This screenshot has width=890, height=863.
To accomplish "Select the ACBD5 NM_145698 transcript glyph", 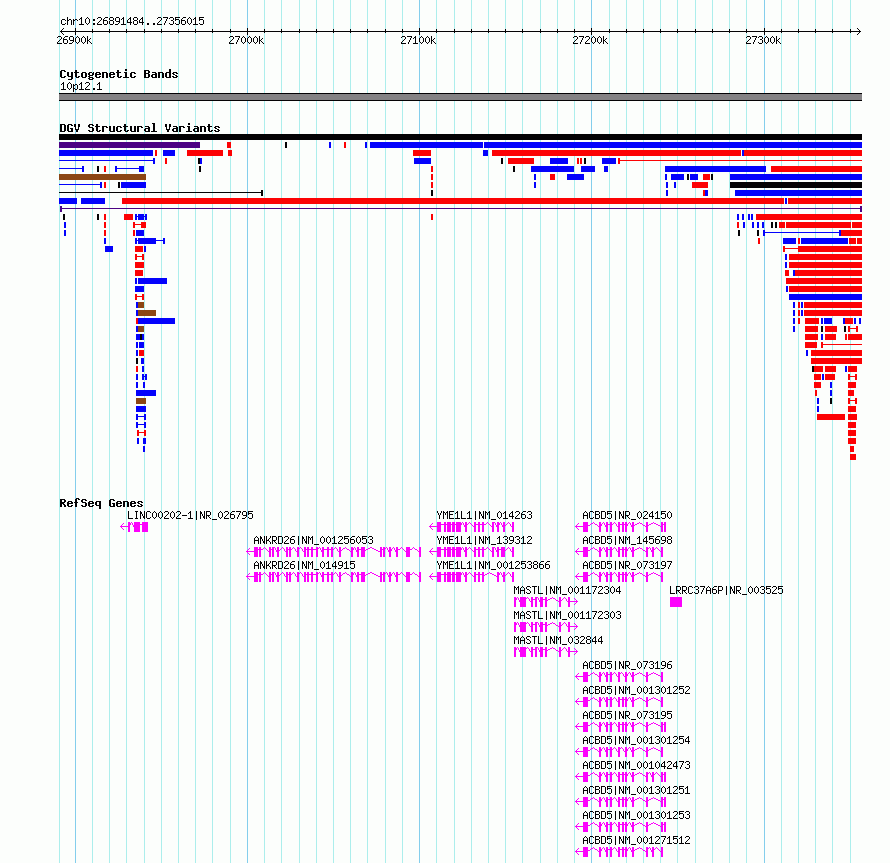I will click(x=619, y=552).
